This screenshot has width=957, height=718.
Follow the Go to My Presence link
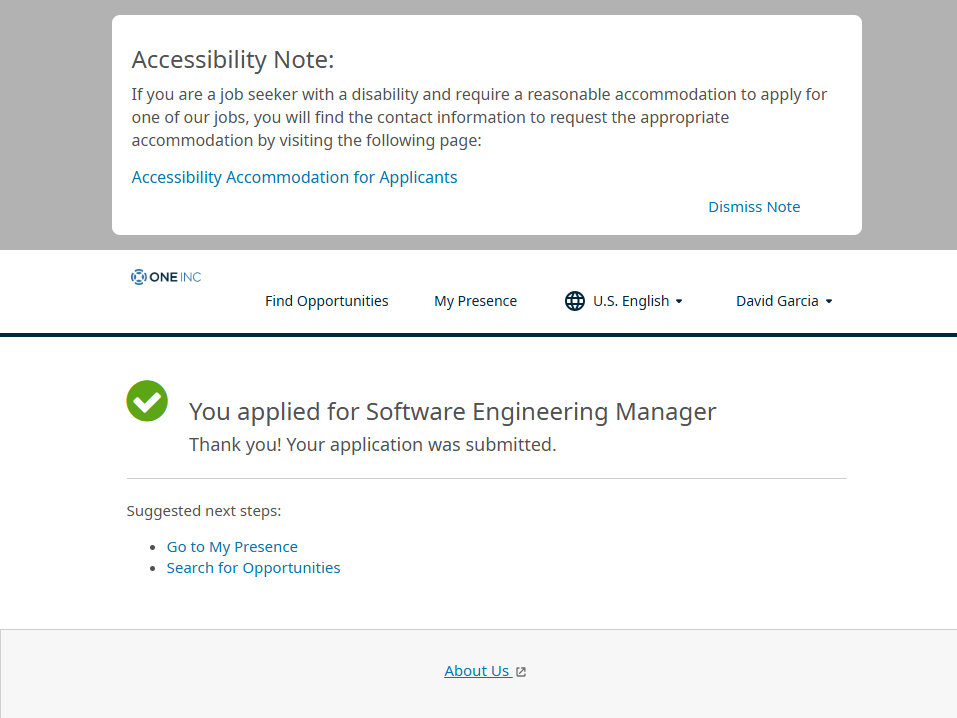pos(232,547)
